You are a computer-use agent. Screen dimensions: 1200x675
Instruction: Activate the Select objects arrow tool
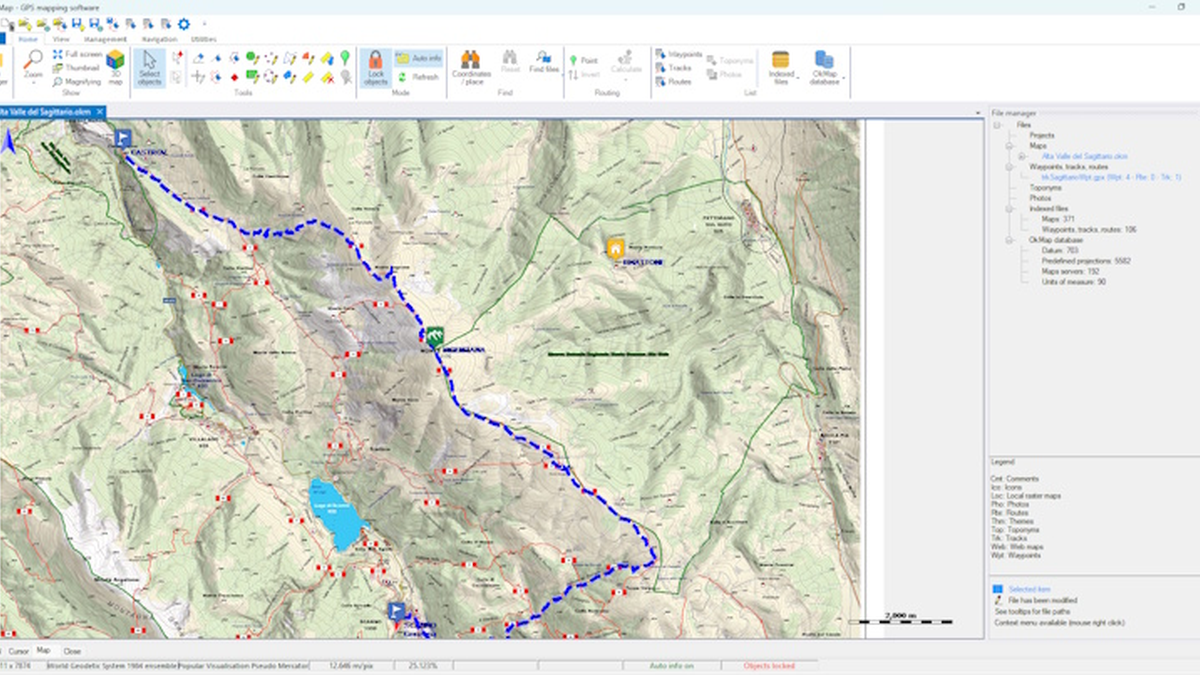point(149,67)
